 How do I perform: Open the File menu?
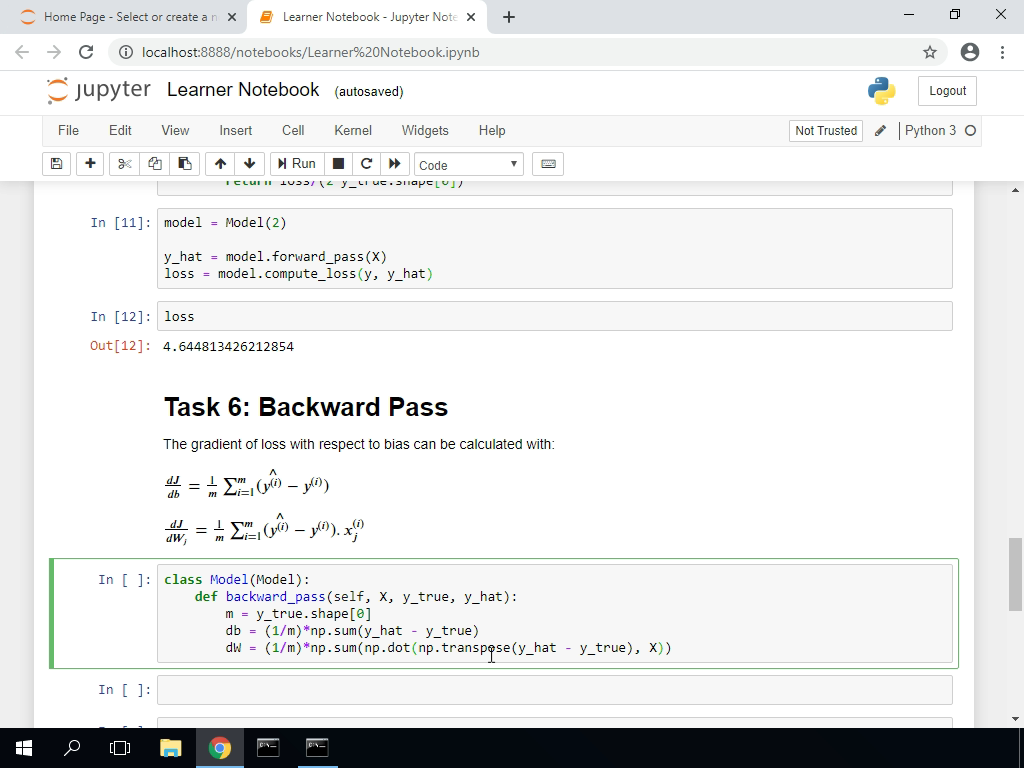(x=68, y=131)
